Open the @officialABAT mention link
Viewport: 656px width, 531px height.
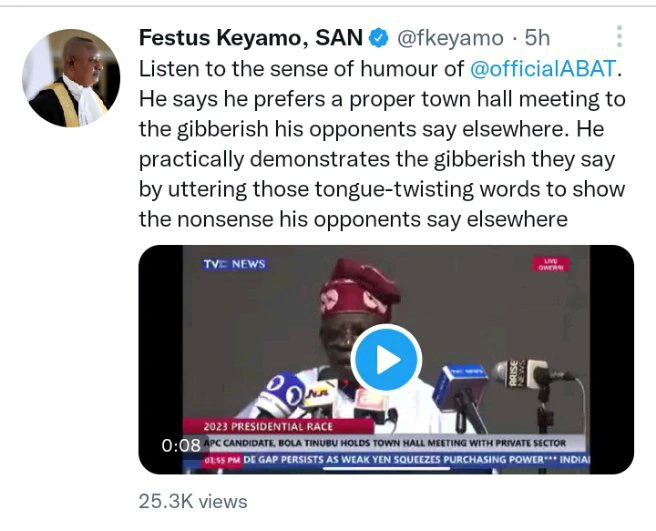[x=543, y=69]
